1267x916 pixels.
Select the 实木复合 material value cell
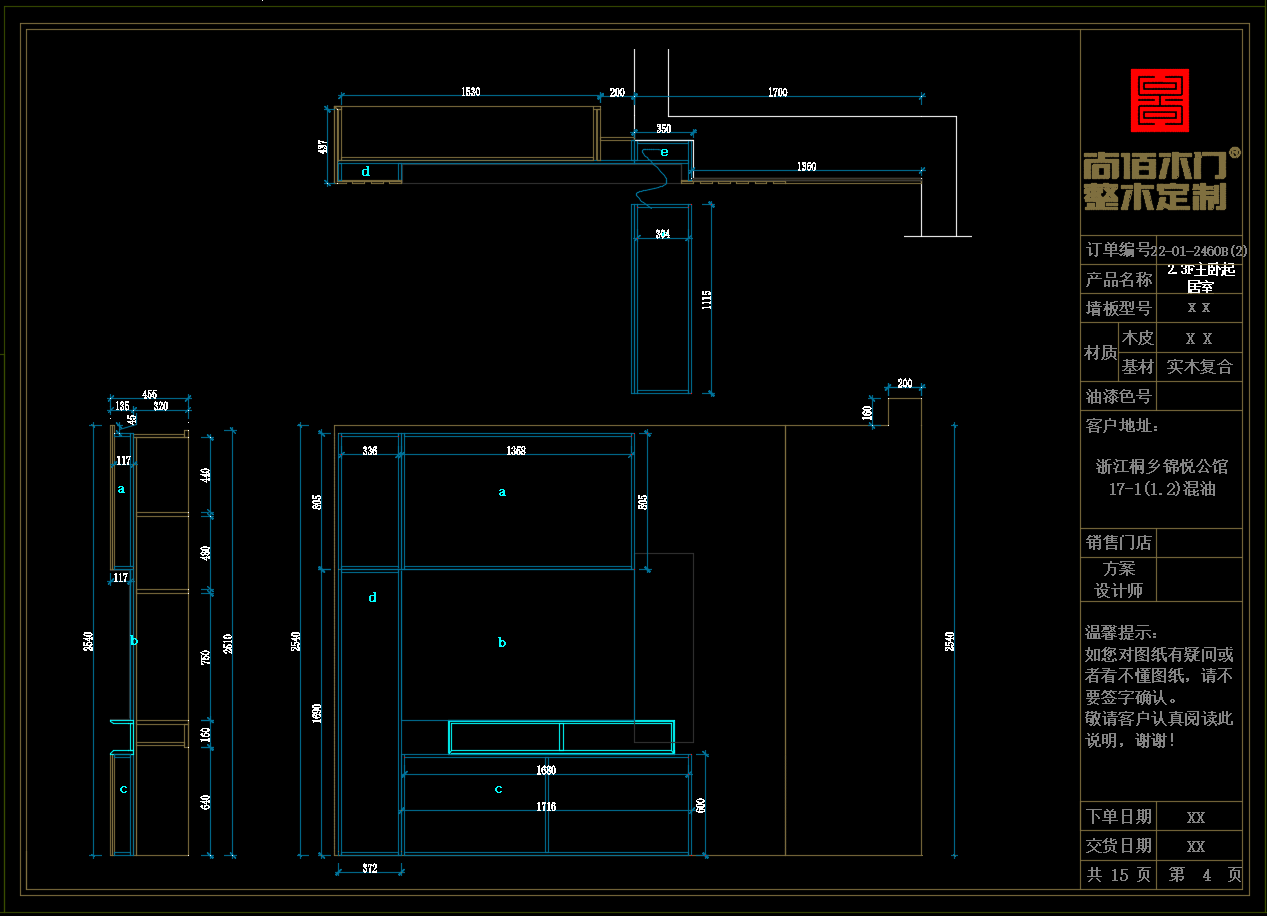pos(1199,367)
